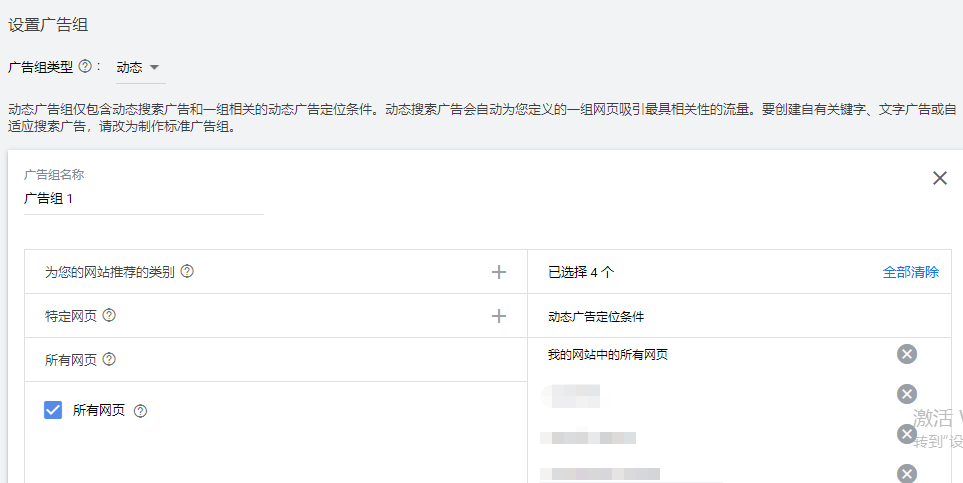The image size is (963, 483).
Task: Remove the fourth blurred targeting entry
Action: [906, 474]
